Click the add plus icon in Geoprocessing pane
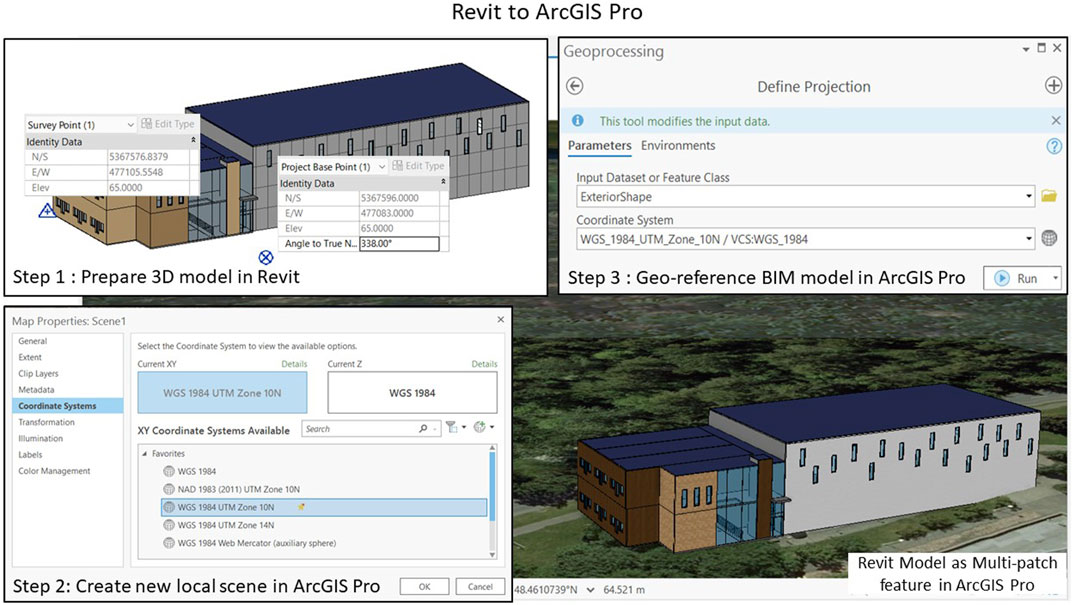Screen dimensions: 1072x605 tap(1054, 85)
